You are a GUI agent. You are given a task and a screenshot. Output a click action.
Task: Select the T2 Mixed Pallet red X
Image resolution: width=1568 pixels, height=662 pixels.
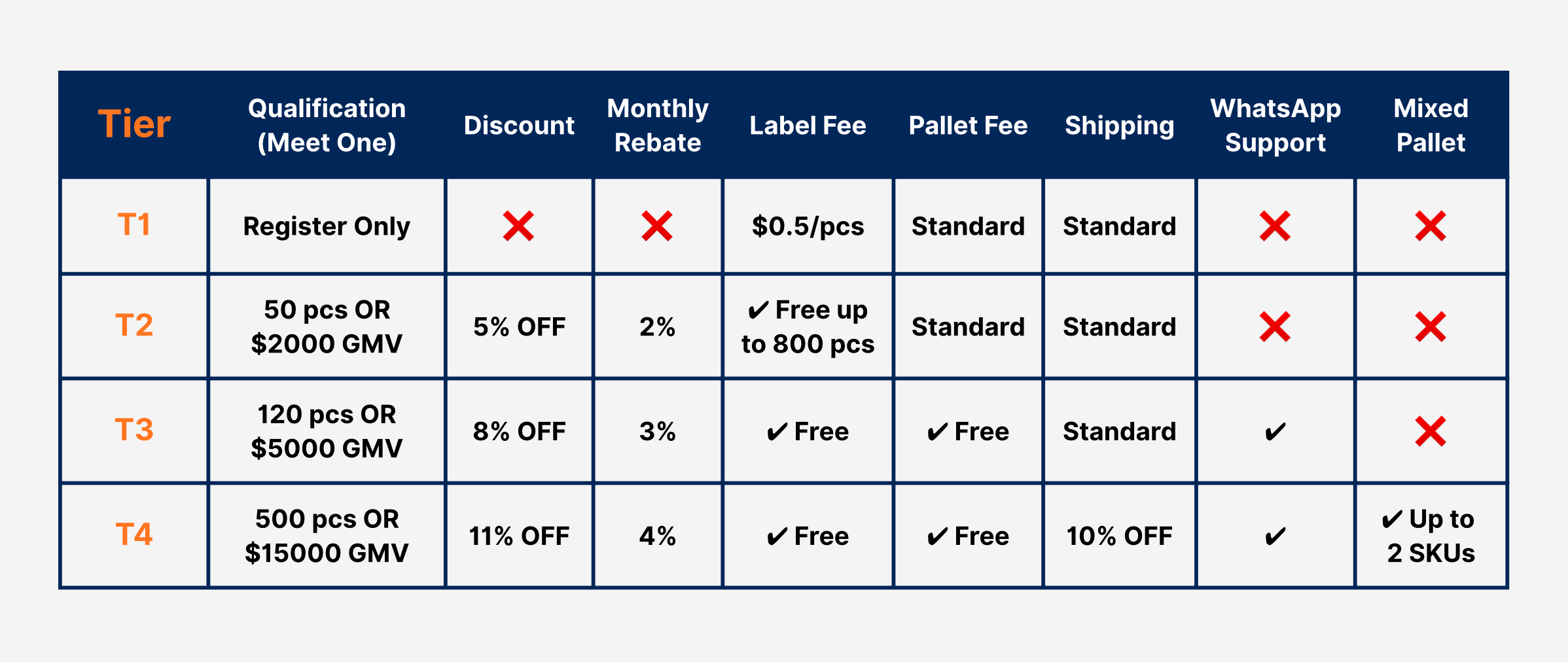pyautogui.click(x=1431, y=327)
